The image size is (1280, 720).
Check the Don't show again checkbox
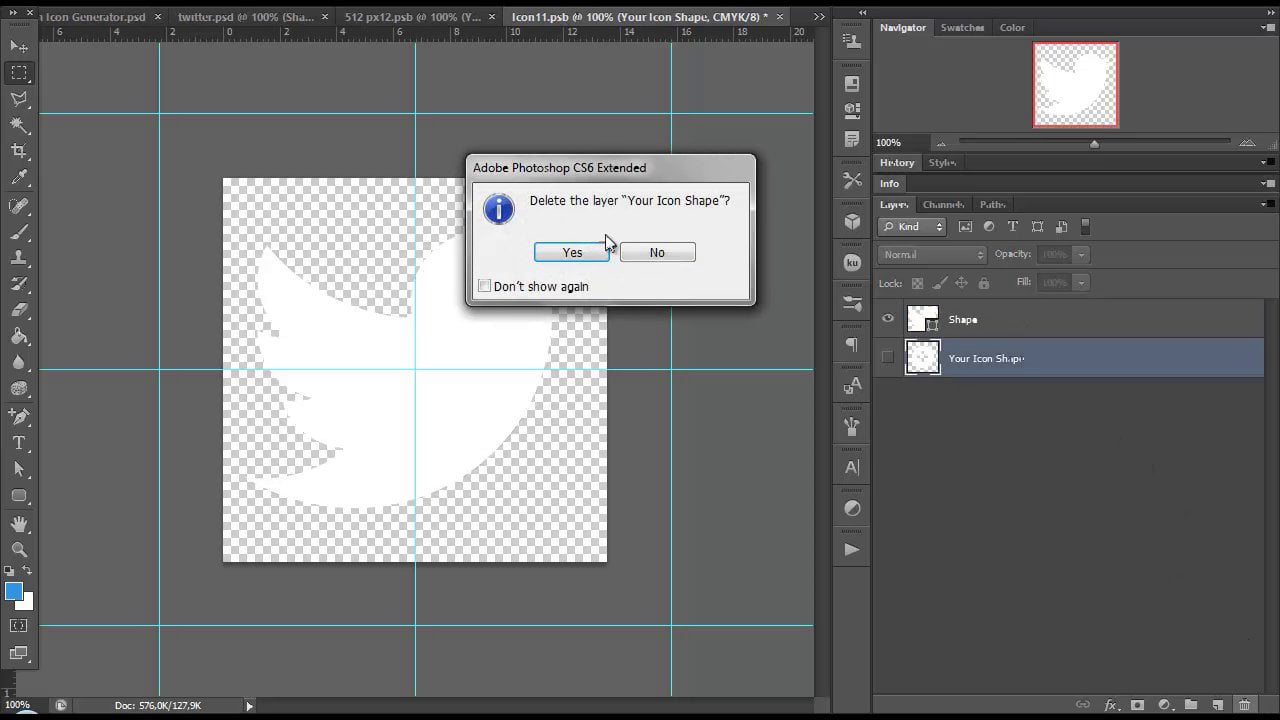(485, 286)
